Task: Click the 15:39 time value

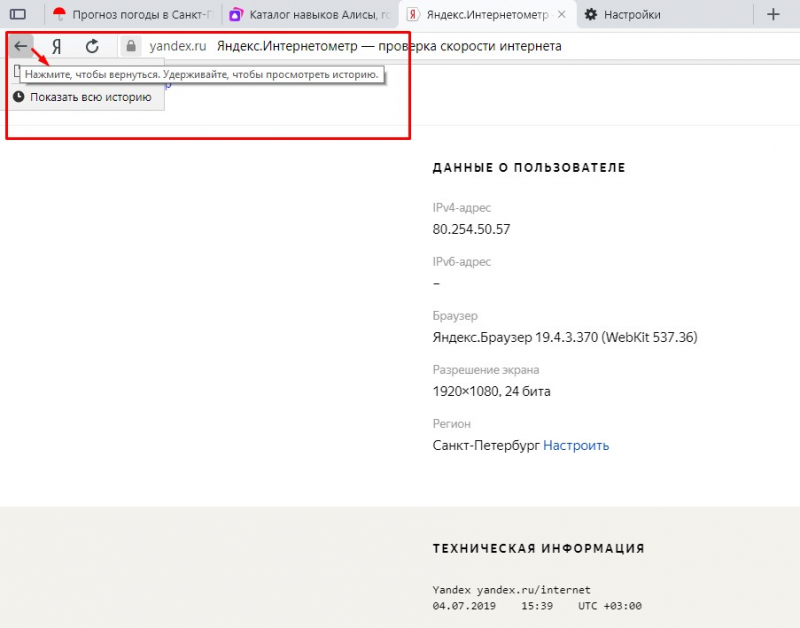Action: (537, 606)
